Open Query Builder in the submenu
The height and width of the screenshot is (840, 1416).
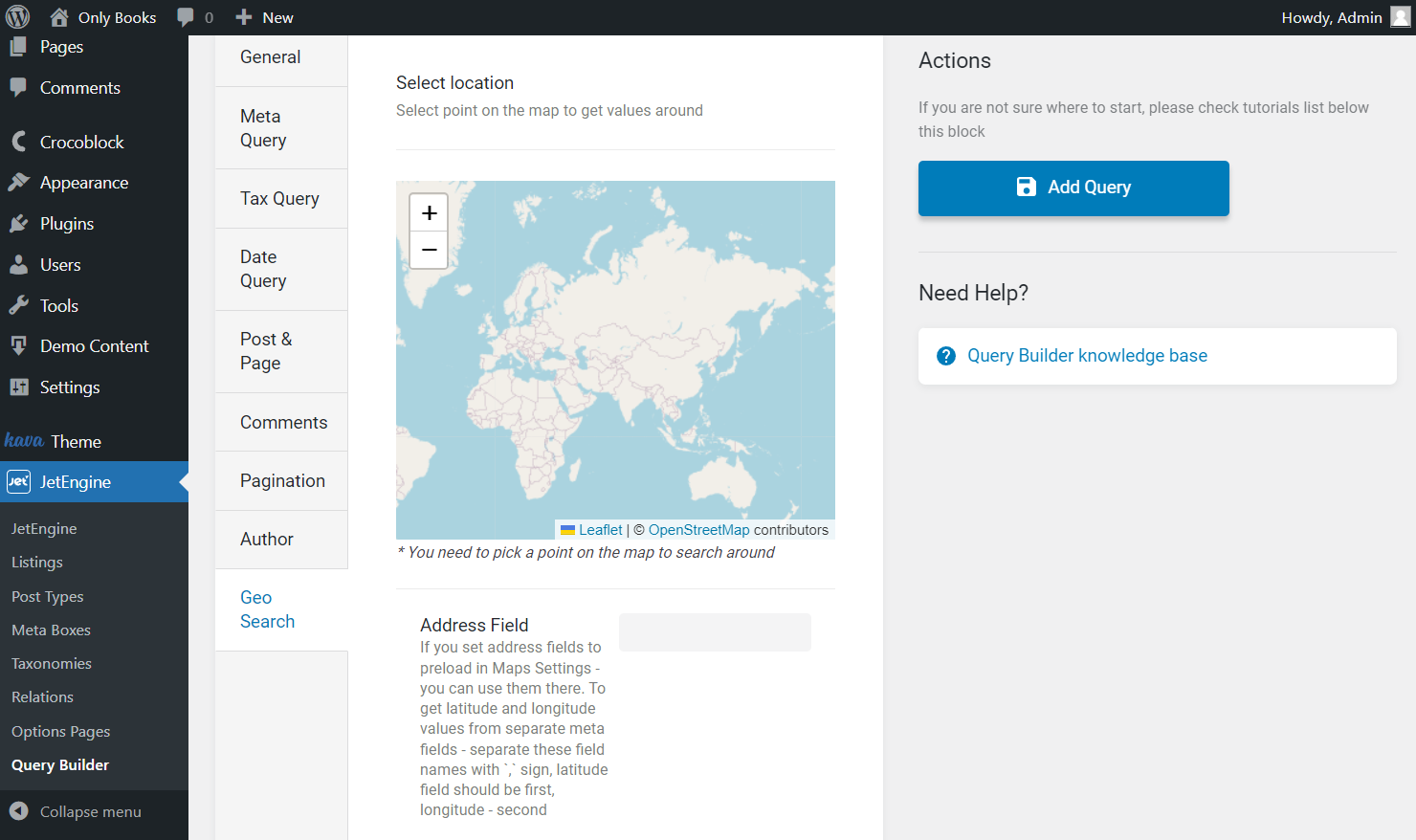(60, 765)
